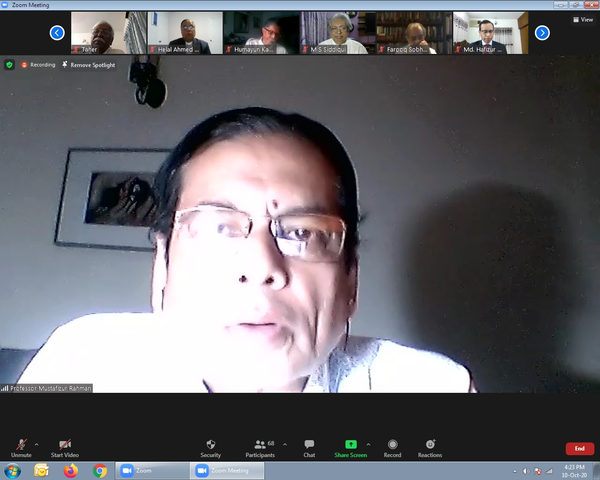Open Firefox from the Windows taskbar
Image resolution: width=600 pixels, height=480 pixels.
click(70, 470)
